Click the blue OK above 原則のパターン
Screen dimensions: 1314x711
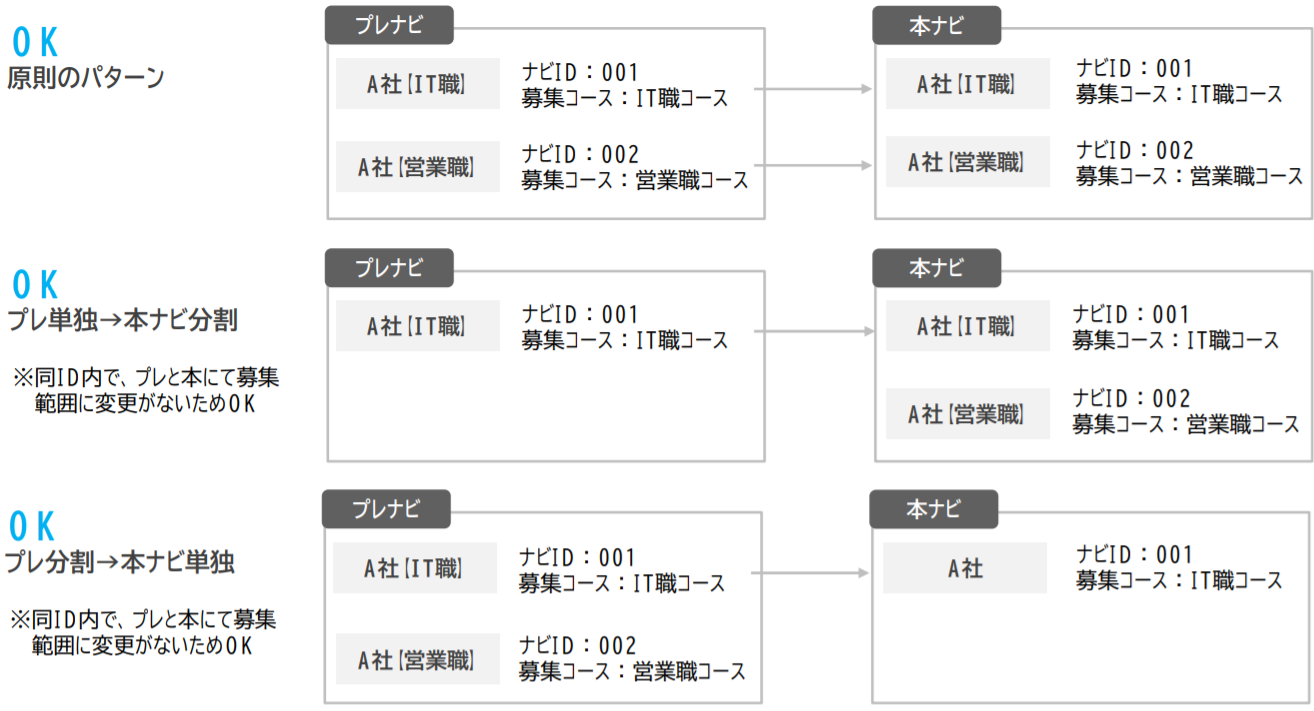point(35,42)
